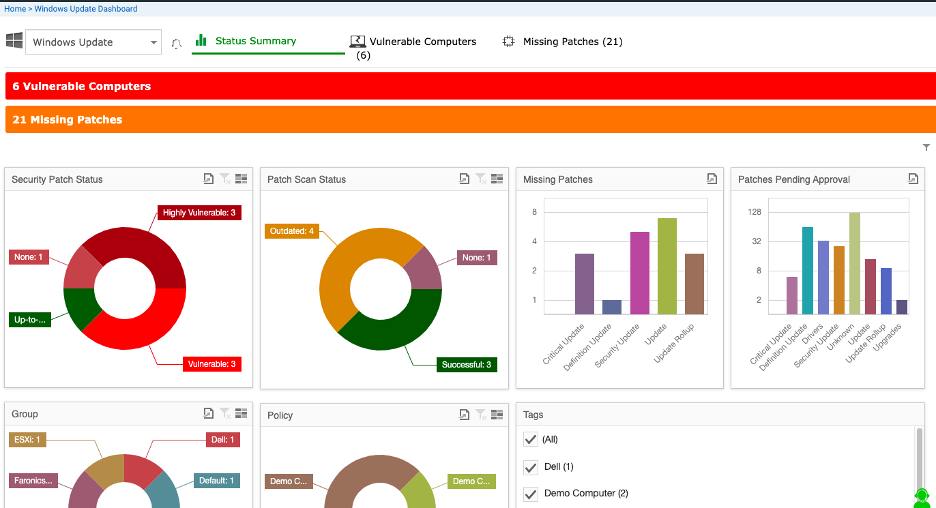Click the ESXi: 1 group label
This screenshot has width=936, height=508.
click(27, 440)
